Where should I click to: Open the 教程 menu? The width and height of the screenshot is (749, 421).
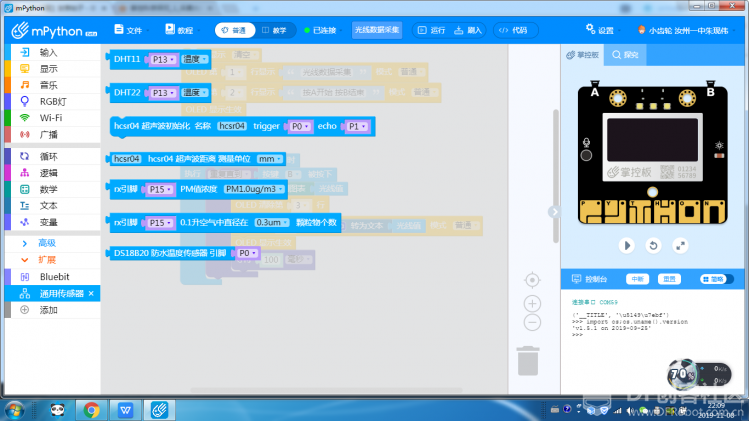tap(180, 30)
